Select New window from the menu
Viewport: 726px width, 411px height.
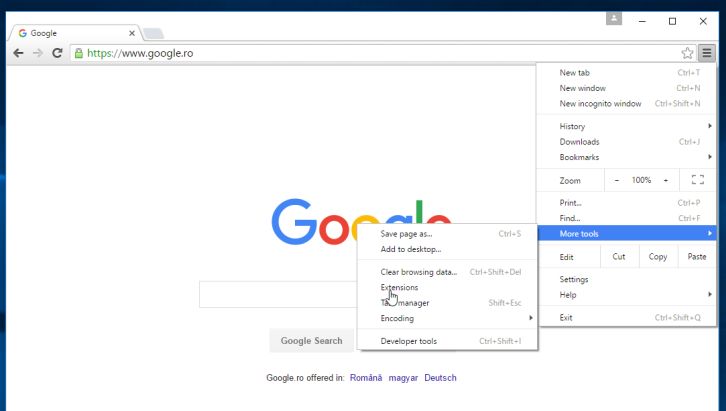click(x=627, y=88)
